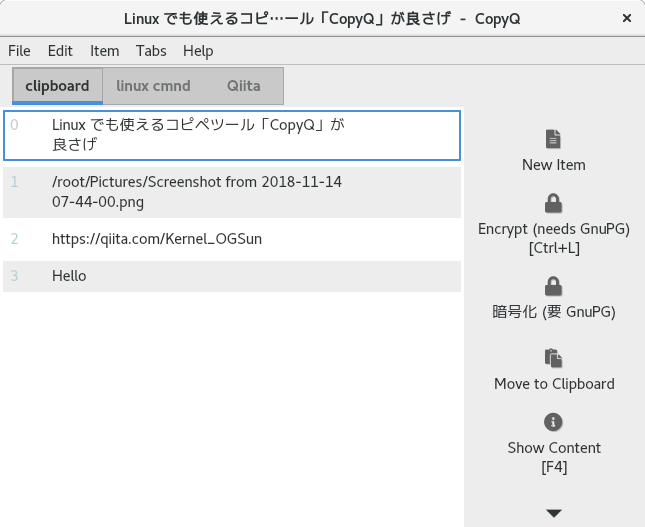Click the Encrypt (needs GnuPG) lock icon
Screen dimensions: 645x527
[x=553, y=203]
